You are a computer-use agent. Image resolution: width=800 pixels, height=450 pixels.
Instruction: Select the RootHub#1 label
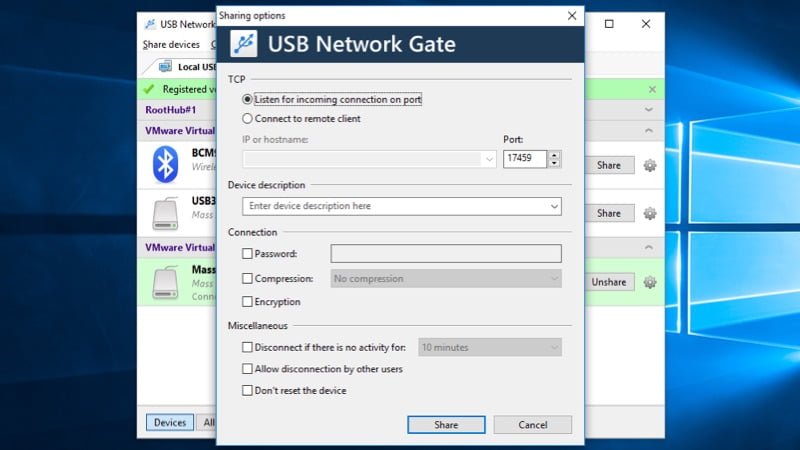170,110
